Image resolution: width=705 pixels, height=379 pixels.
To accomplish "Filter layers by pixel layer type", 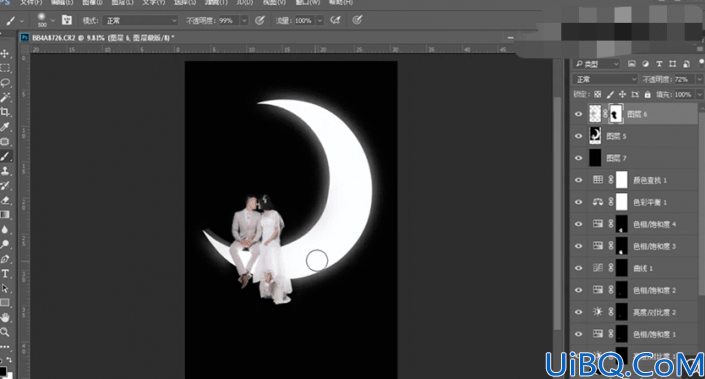I will (632, 64).
